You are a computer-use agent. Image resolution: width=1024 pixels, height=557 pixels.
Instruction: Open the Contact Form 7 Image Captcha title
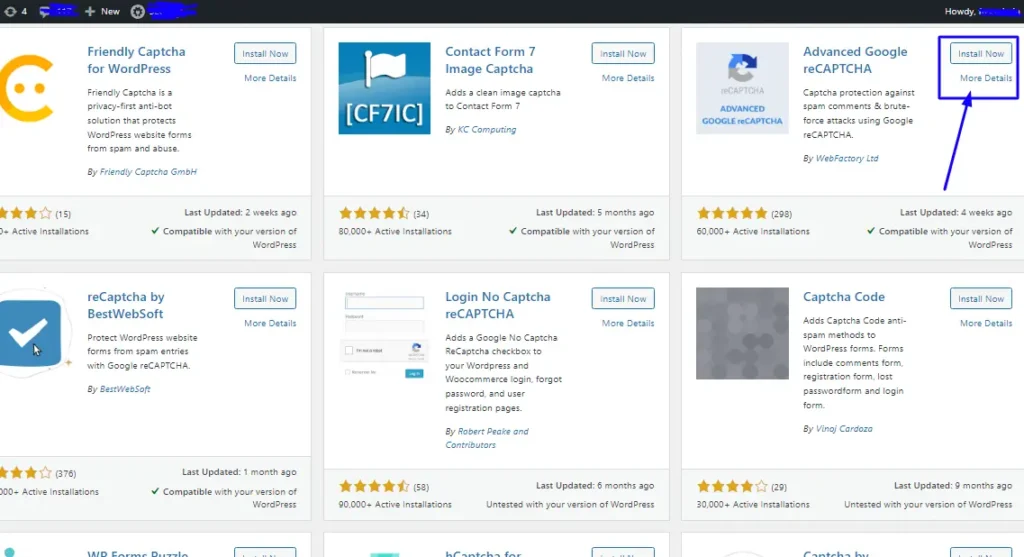(x=490, y=60)
